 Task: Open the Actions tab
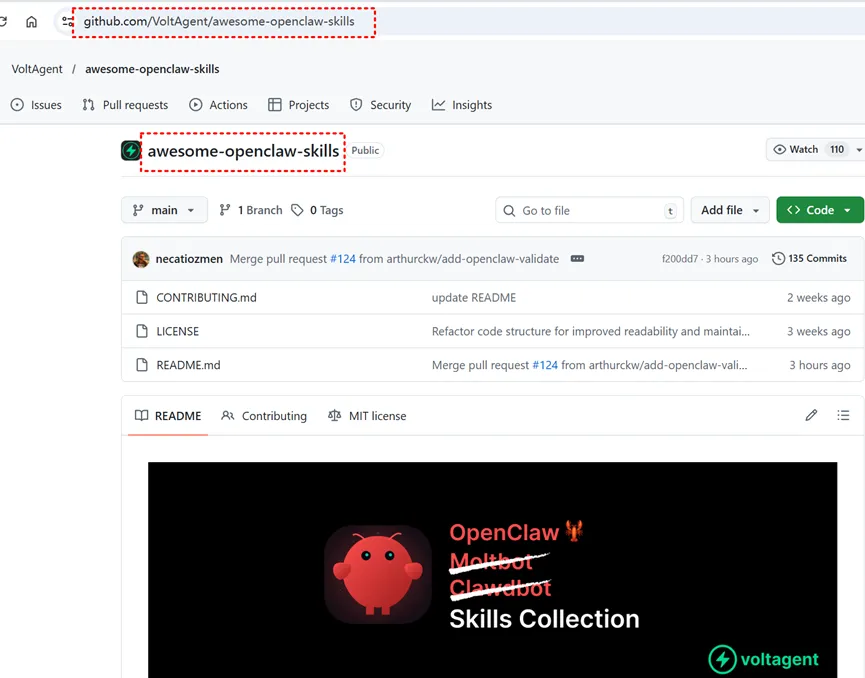pyautogui.click(x=218, y=105)
